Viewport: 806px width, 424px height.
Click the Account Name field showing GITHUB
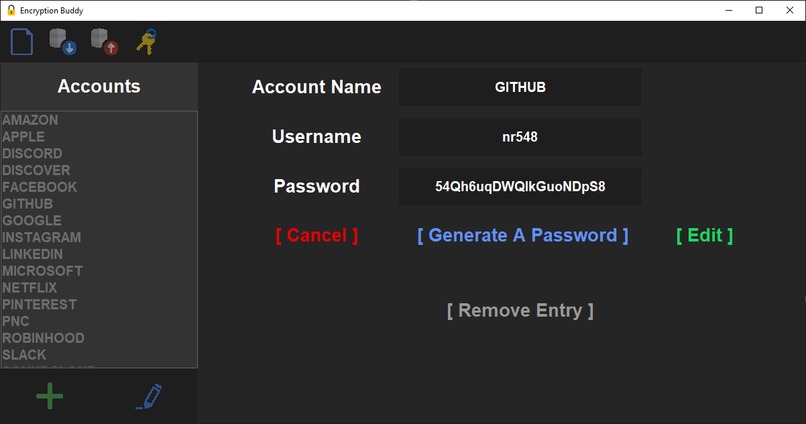point(520,87)
